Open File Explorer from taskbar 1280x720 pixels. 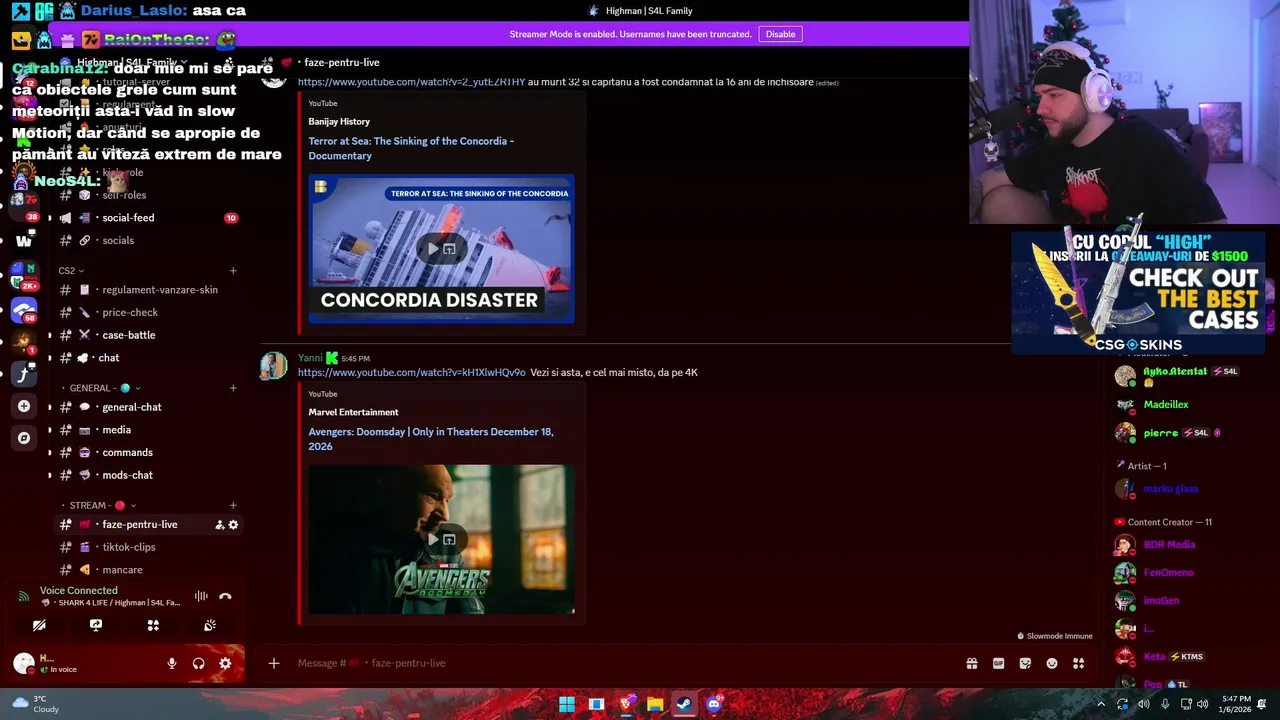coord(655,704)
